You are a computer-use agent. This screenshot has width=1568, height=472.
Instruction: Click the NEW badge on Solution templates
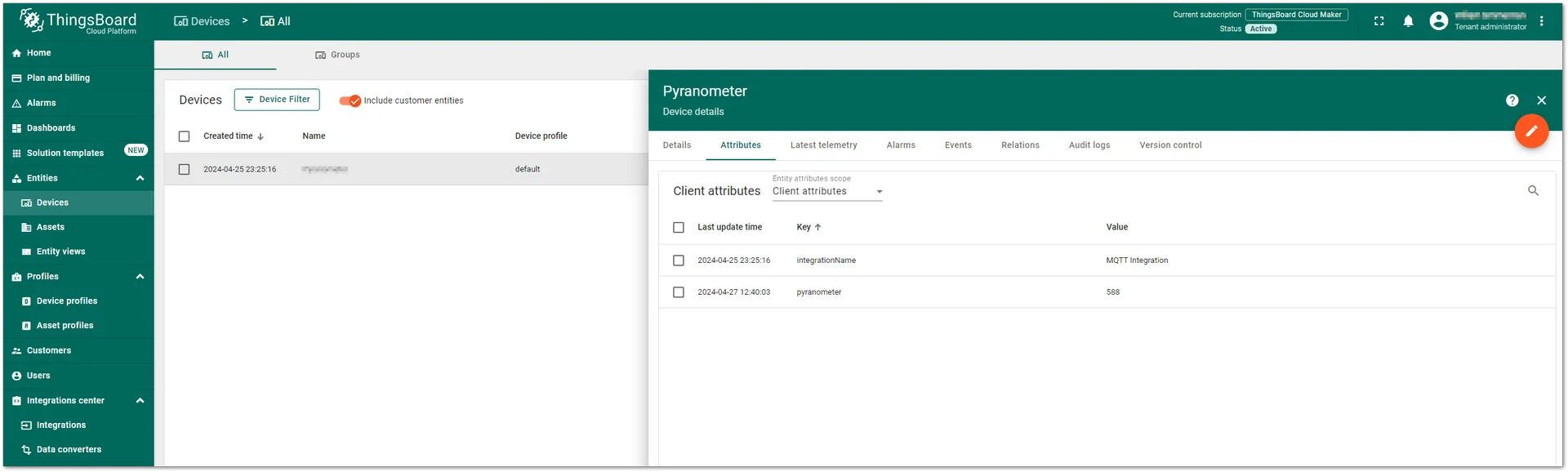[x=136, y=150]
